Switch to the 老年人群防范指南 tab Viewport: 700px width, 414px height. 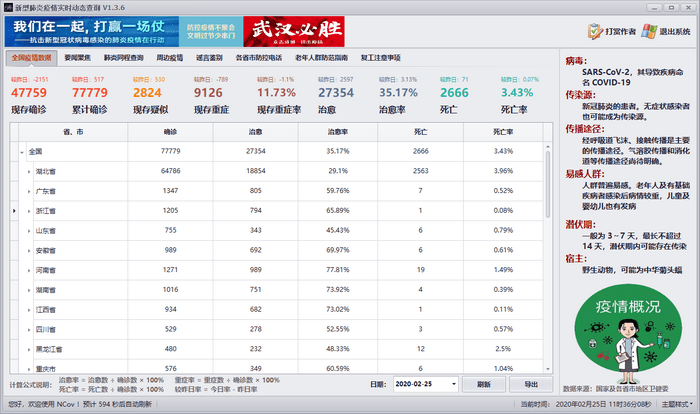321,58
